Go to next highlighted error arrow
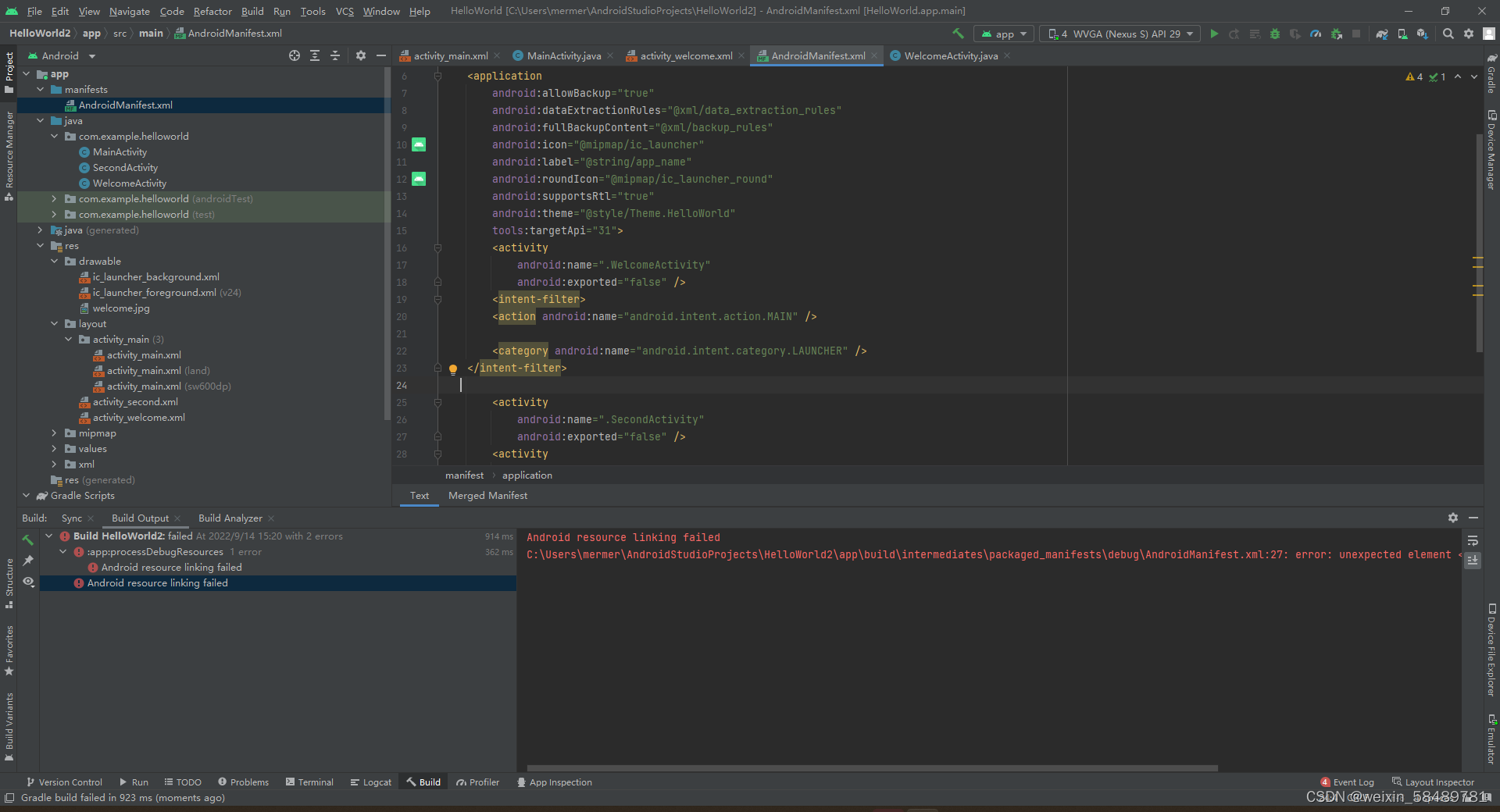The width and height of the screenshot is (1500, 812). pyautogui.click(x=1474, y=77)
